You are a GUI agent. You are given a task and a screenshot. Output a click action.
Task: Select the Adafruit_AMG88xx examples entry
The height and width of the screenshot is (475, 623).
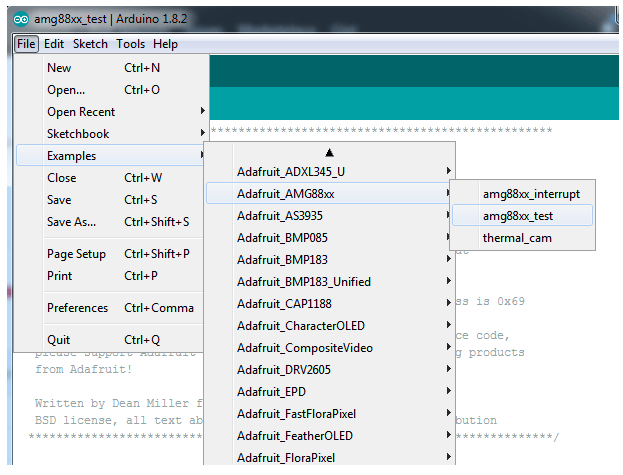tap(328, 193)
